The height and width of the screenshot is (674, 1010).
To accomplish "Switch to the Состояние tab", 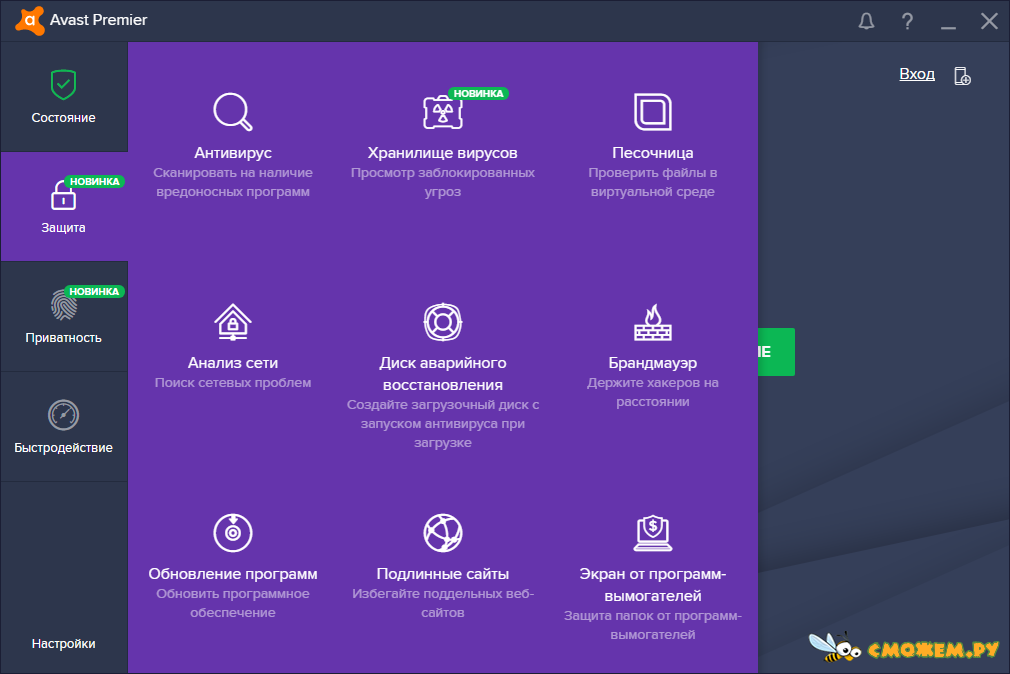I will [x=64, y=97].
